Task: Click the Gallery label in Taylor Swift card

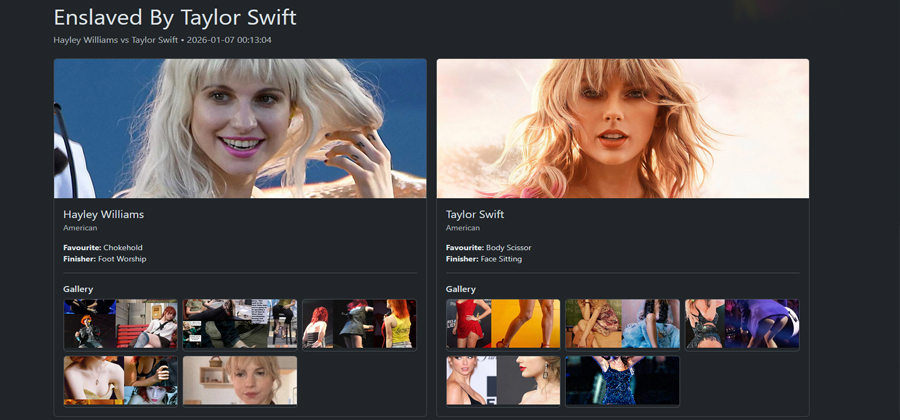Action: pos(461,289)
